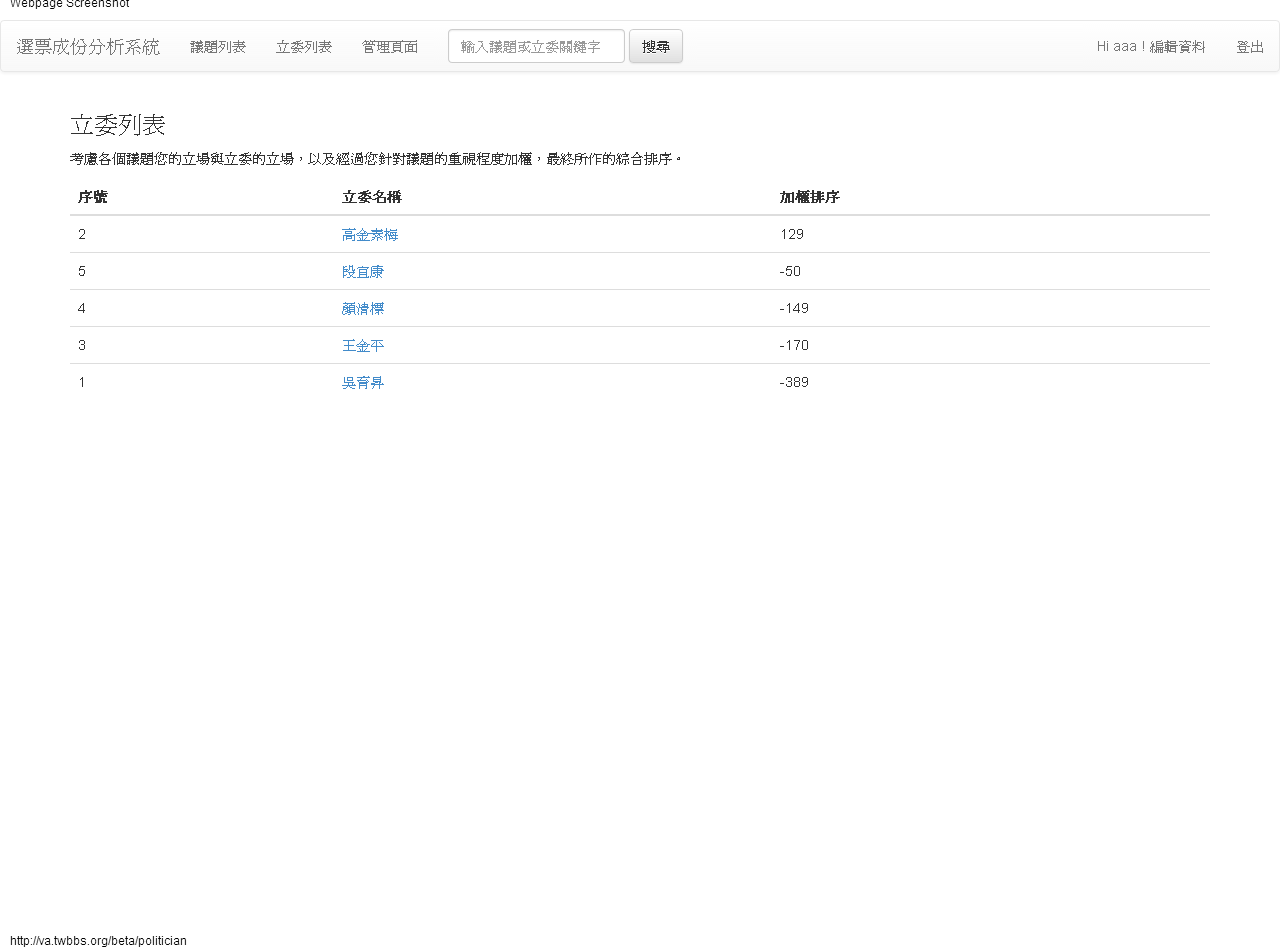Open the 議題列表 menu item
Image resolution: width=1280 pixels, height=948 pixels.
218,47
